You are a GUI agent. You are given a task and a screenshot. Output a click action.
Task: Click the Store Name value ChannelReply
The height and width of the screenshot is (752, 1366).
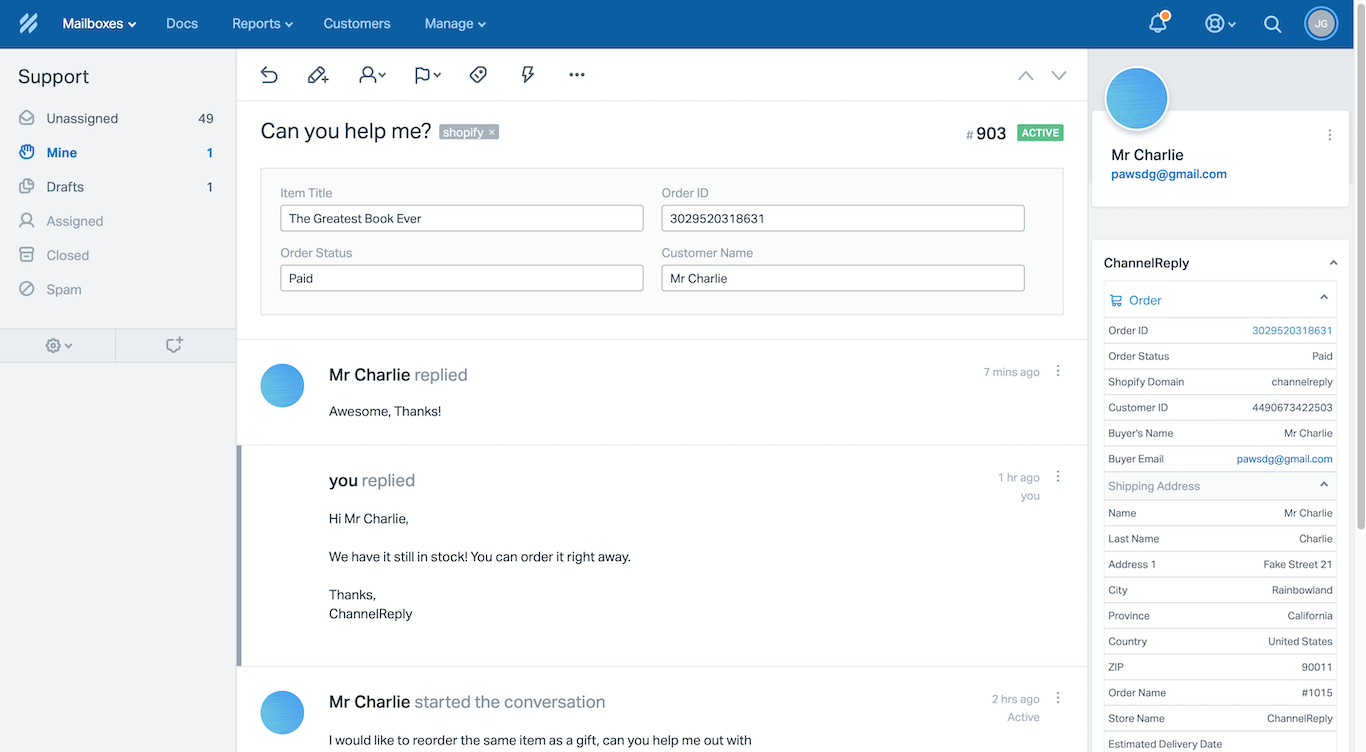click(x=1300, y=718)
